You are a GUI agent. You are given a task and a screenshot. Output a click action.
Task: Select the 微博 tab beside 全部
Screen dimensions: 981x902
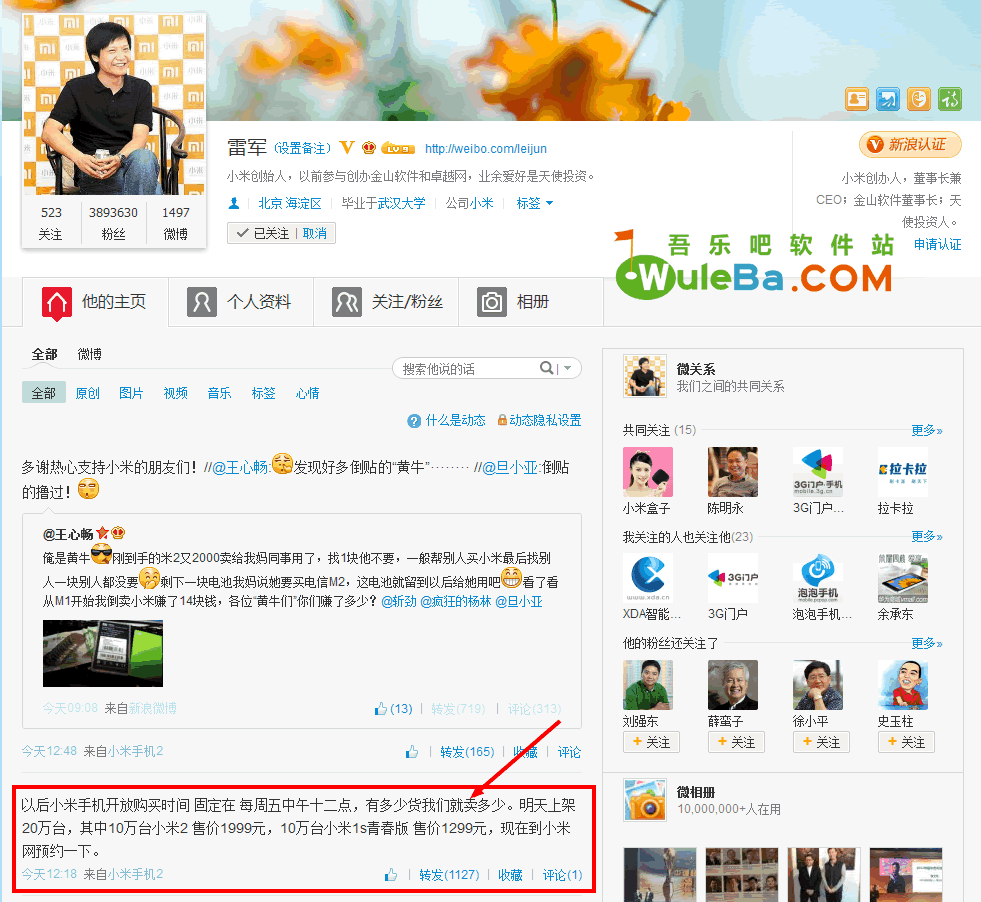point(89,355)
